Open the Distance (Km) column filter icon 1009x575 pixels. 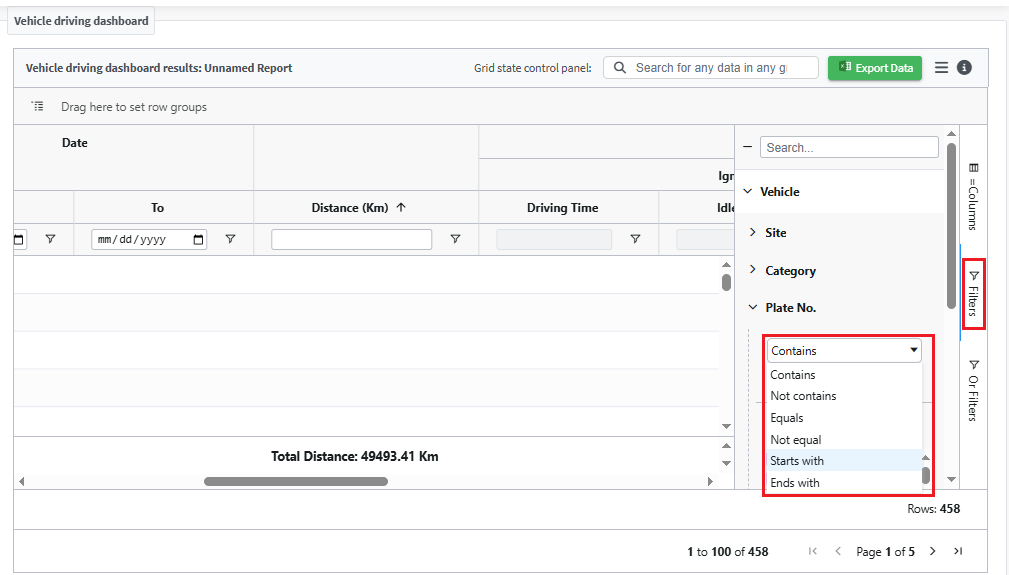click(455, 240)
